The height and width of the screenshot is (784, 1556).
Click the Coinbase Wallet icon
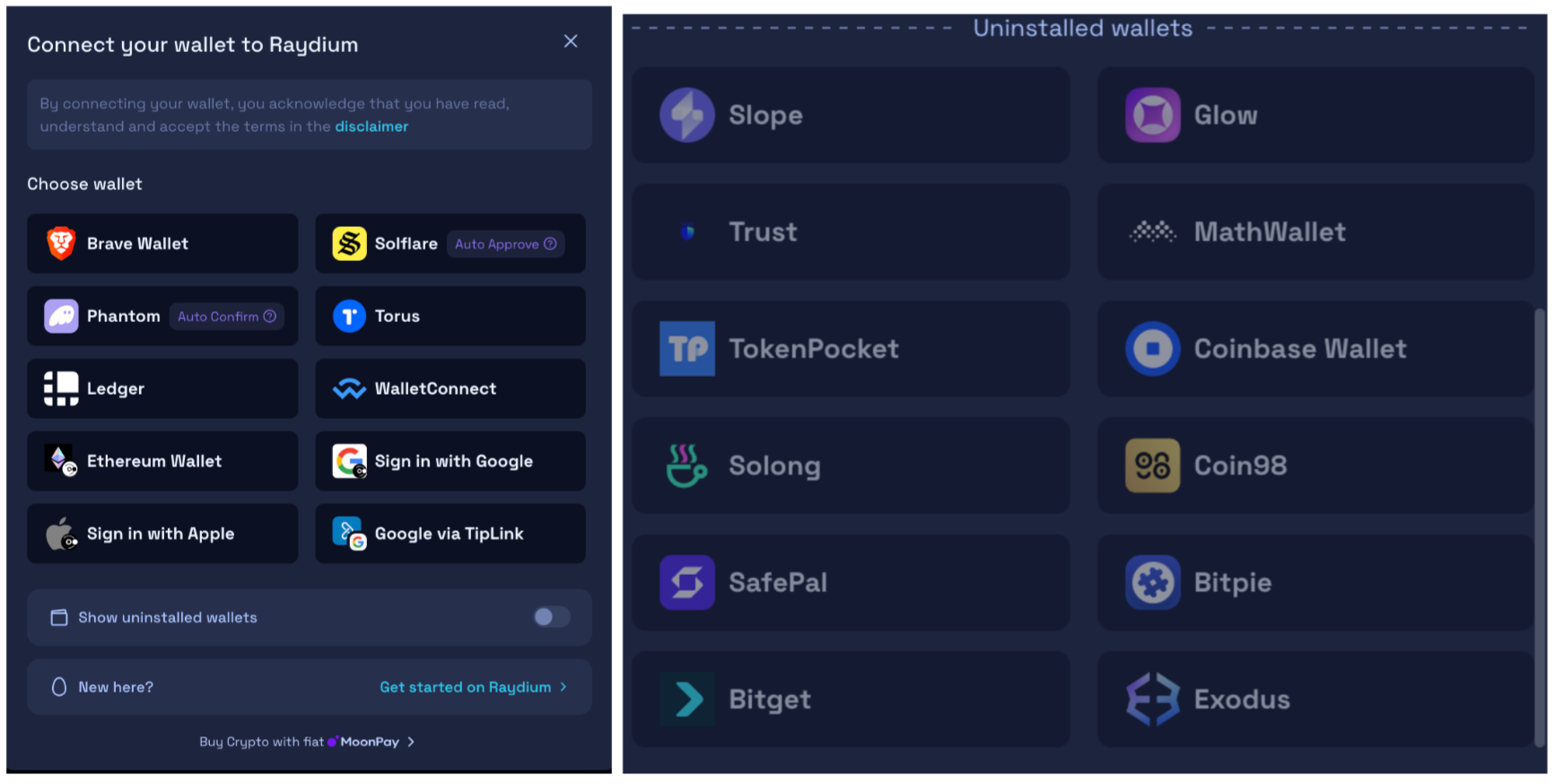1152,348
